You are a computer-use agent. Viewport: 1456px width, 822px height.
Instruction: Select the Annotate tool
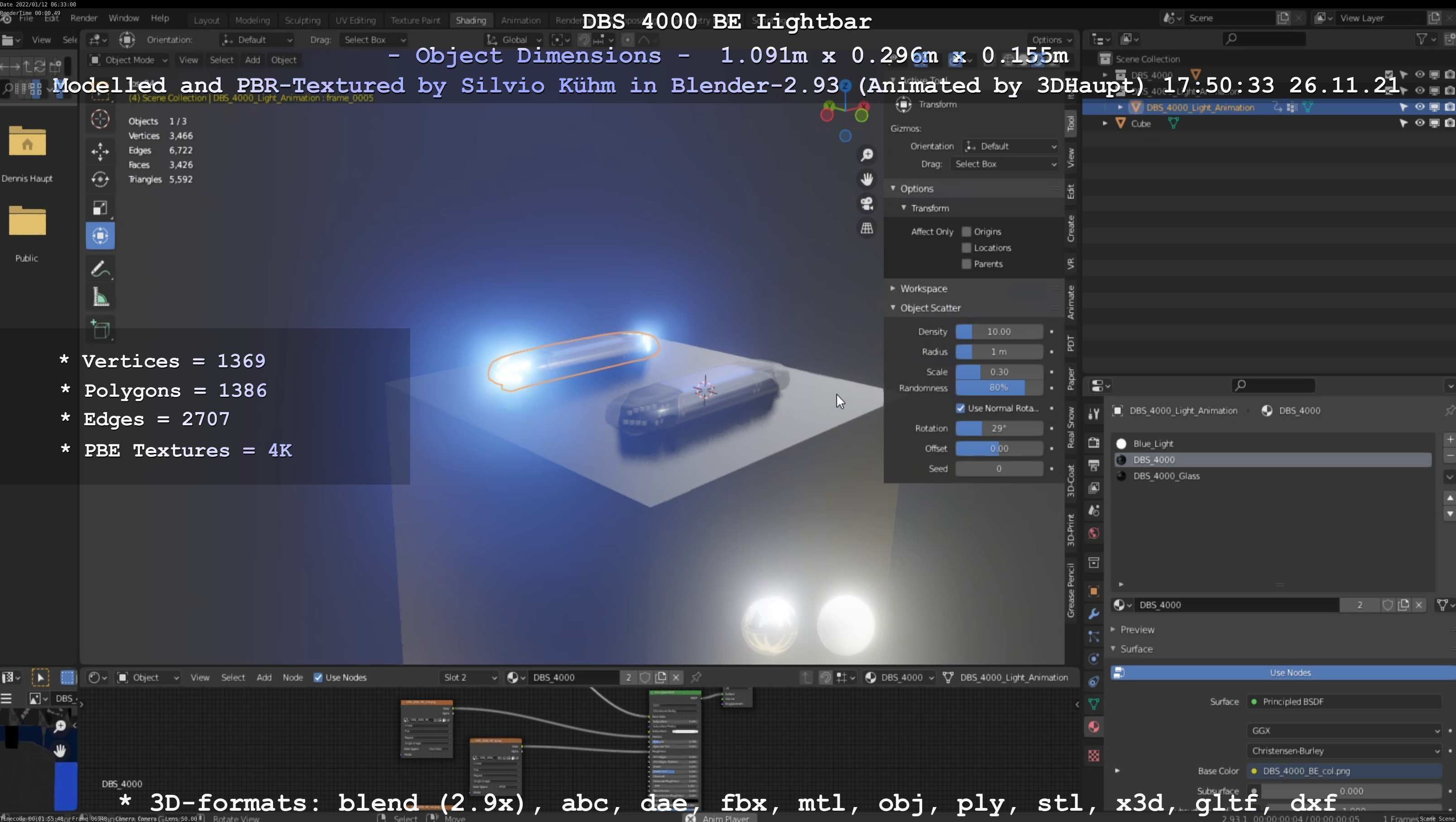tap(100, 269)
